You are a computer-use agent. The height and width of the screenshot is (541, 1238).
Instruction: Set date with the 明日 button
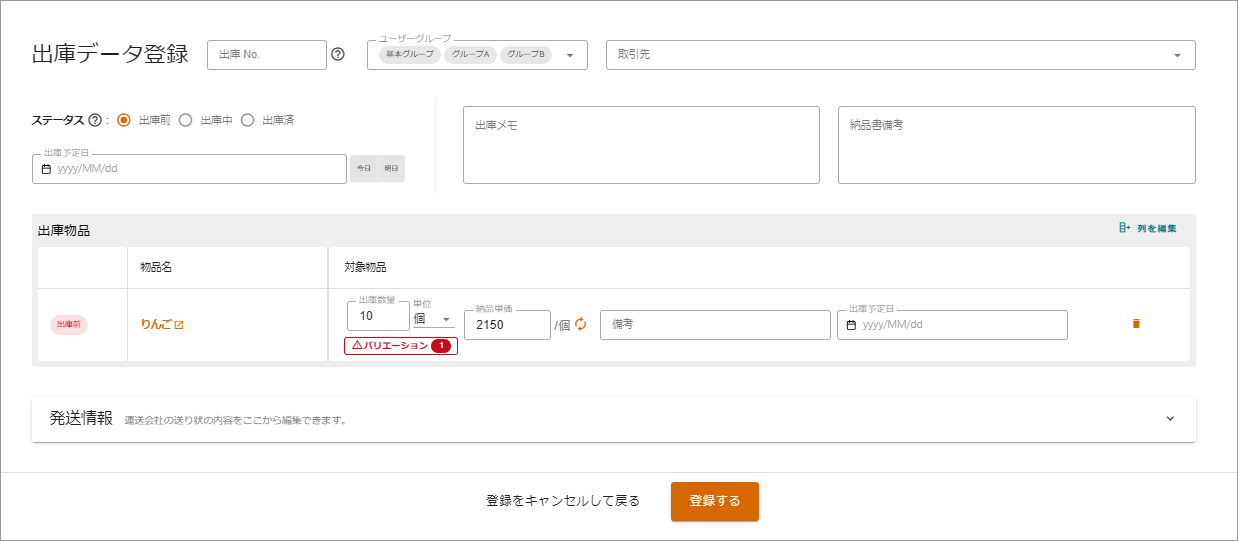(x=391, y=169)
